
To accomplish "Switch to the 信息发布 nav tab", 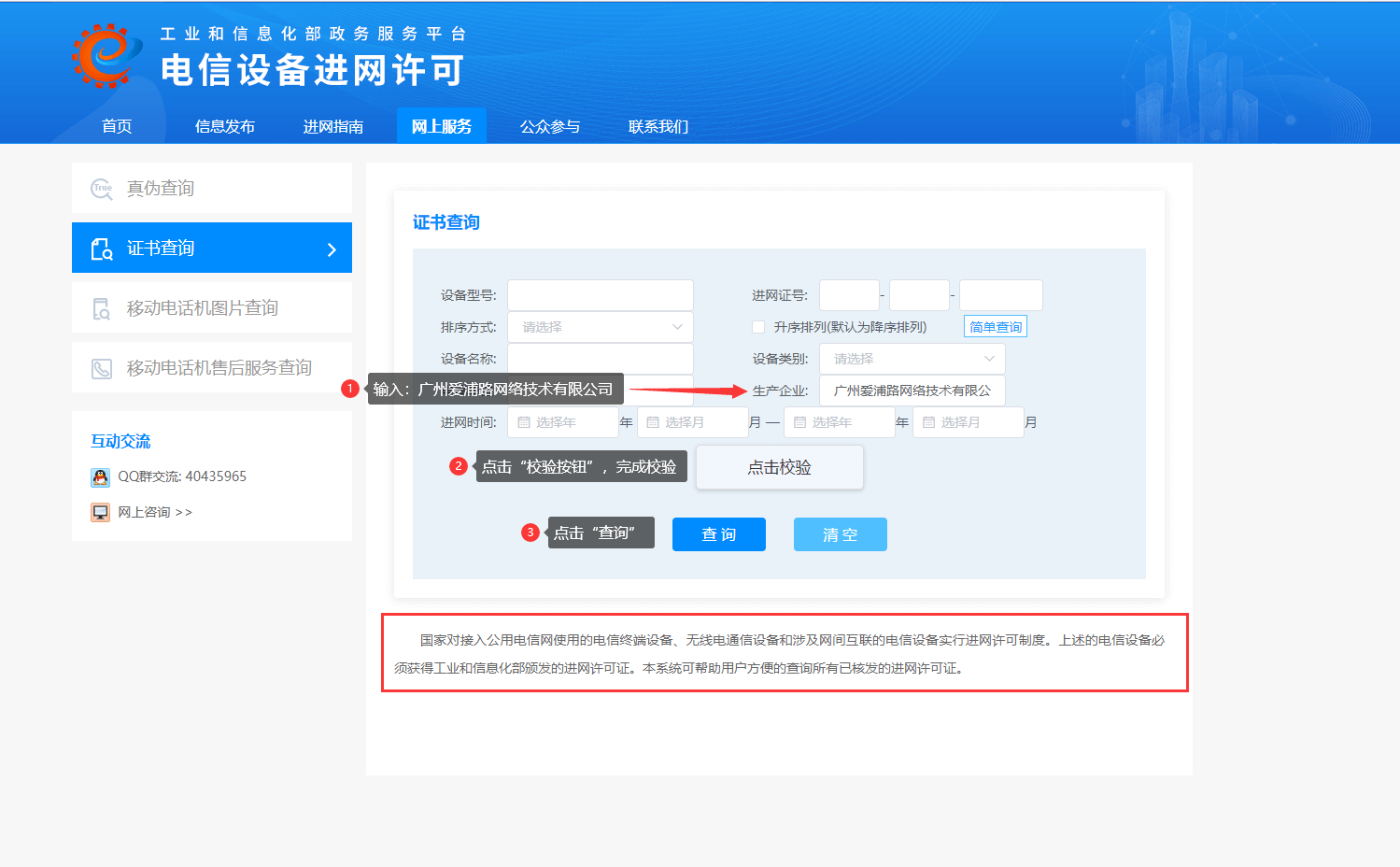I will [x=224, y=126].
